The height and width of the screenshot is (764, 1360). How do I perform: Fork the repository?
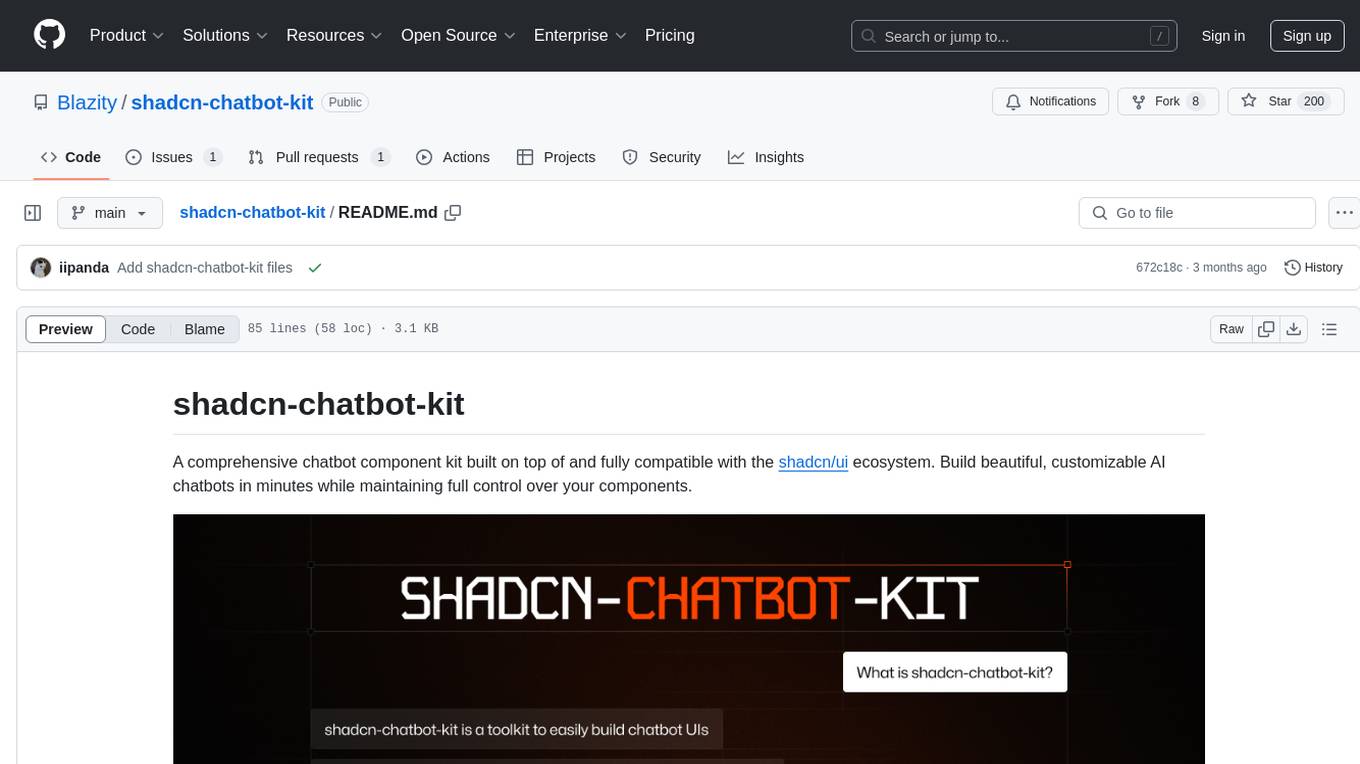coord(1168,101)
